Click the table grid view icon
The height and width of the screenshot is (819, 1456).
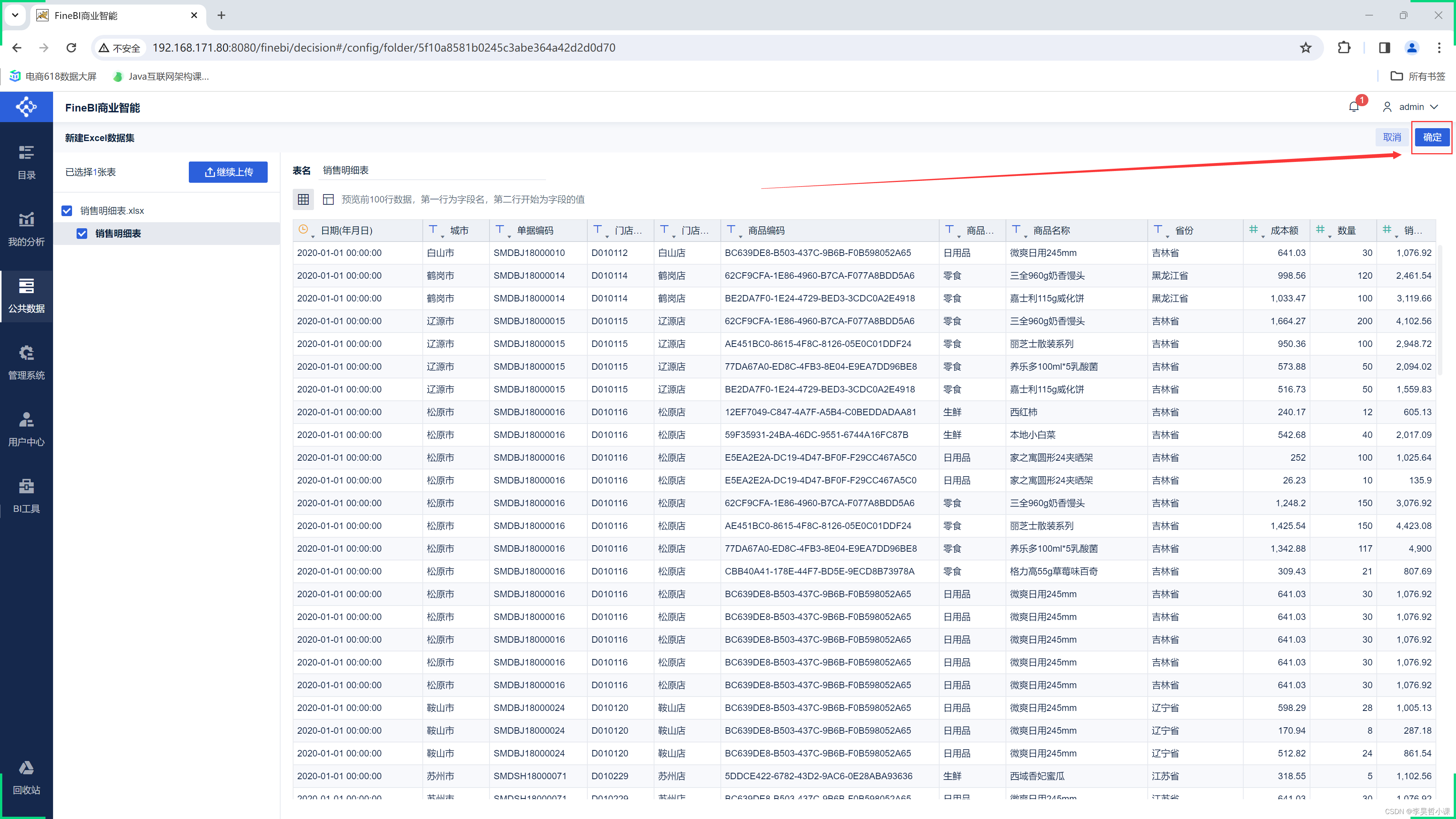point(305,199)
